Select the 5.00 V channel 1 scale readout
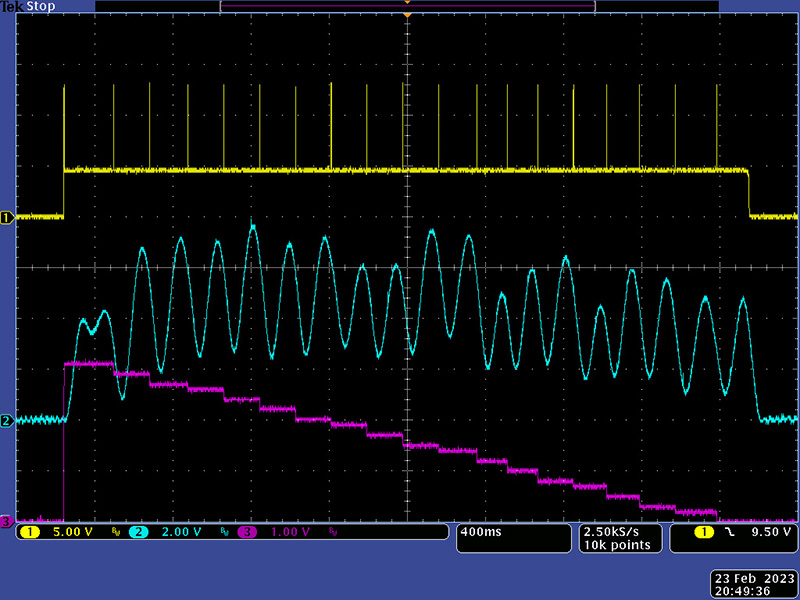Screen dimensions: 800x600 72,532
